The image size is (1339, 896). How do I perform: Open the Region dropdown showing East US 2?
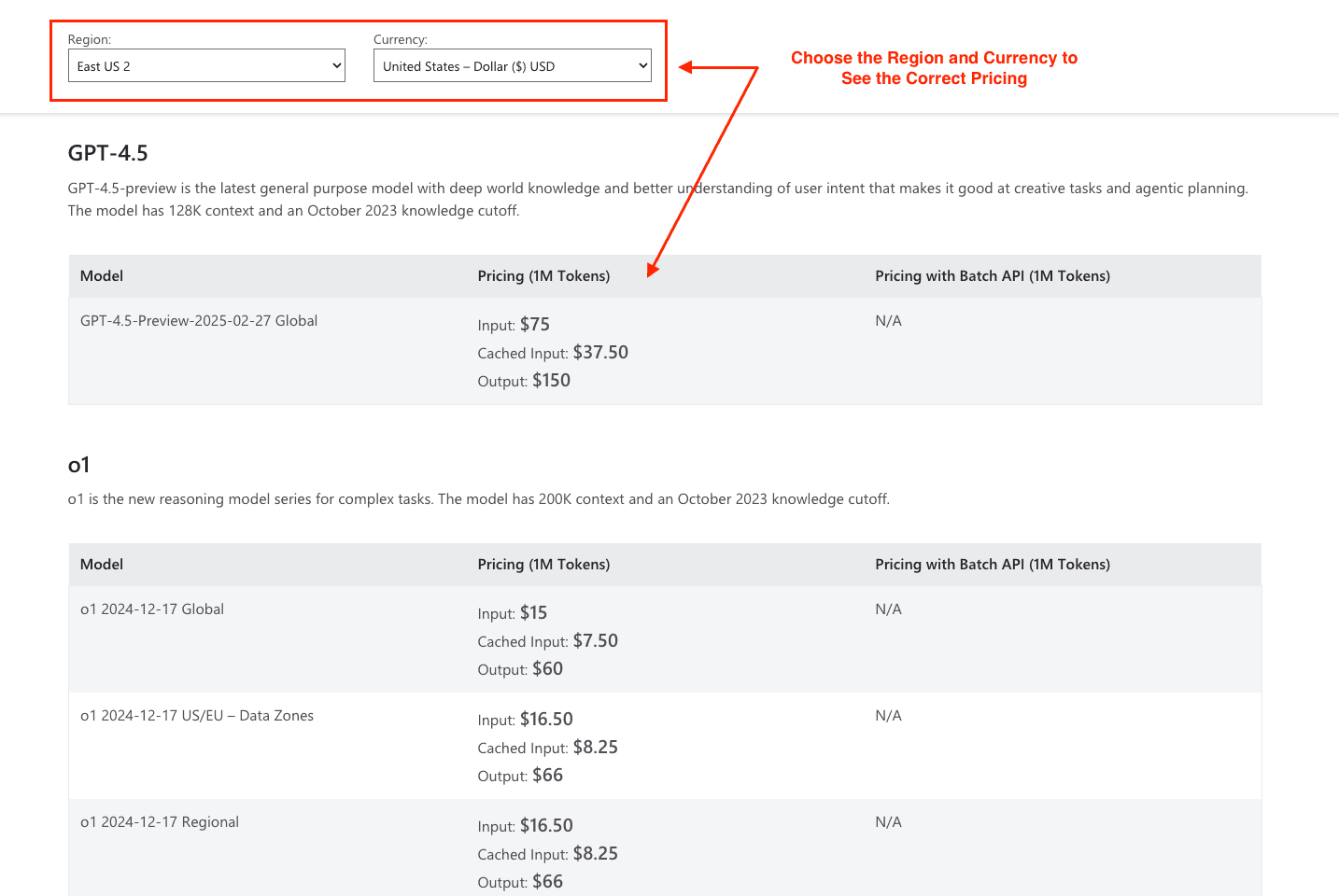point(206,65)
